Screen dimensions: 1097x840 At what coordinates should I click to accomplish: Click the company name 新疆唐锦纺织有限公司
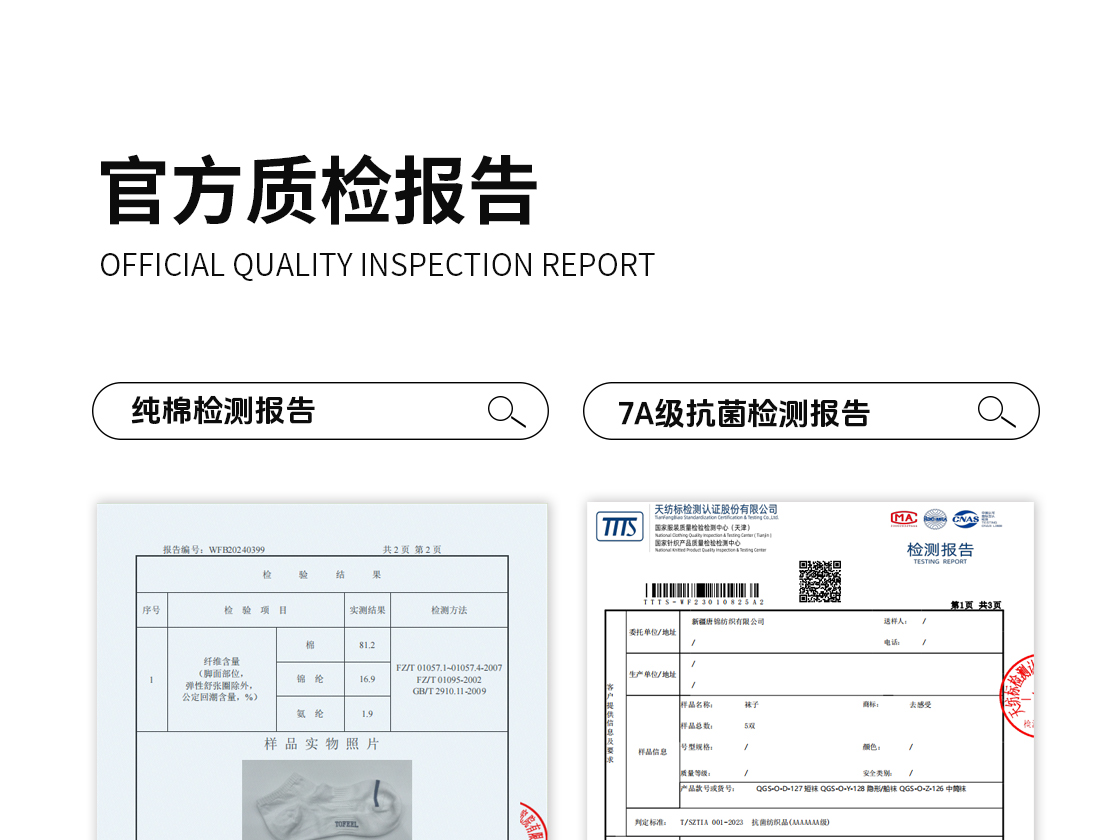pos(727,621)
